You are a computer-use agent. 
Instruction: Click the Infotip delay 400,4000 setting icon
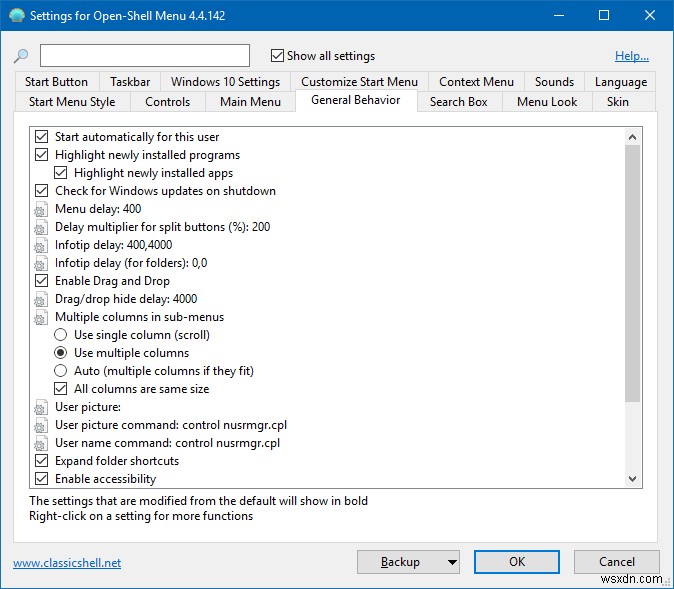41,245
